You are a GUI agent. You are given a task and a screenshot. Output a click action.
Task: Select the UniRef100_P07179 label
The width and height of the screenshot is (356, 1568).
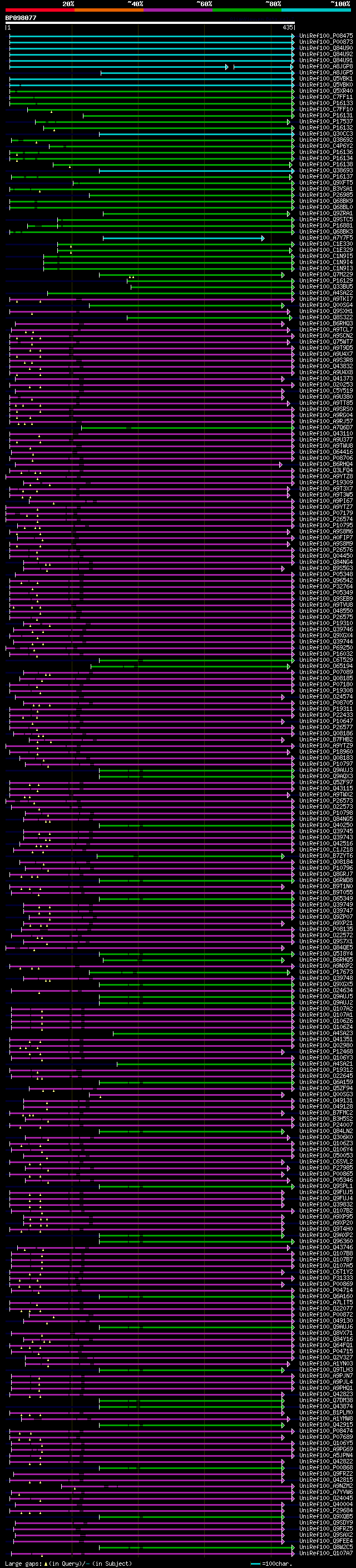tap(326, 513)
